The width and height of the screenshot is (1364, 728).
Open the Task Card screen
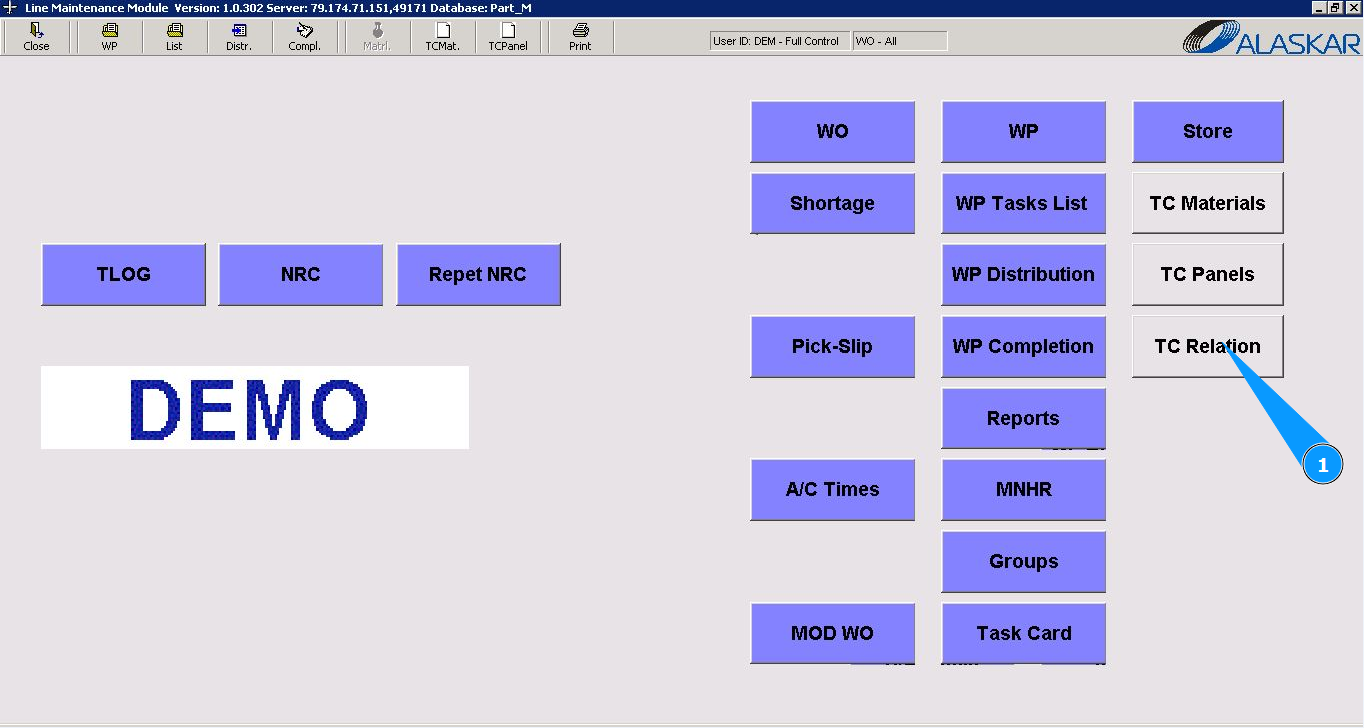click(x=1023, y=633)
